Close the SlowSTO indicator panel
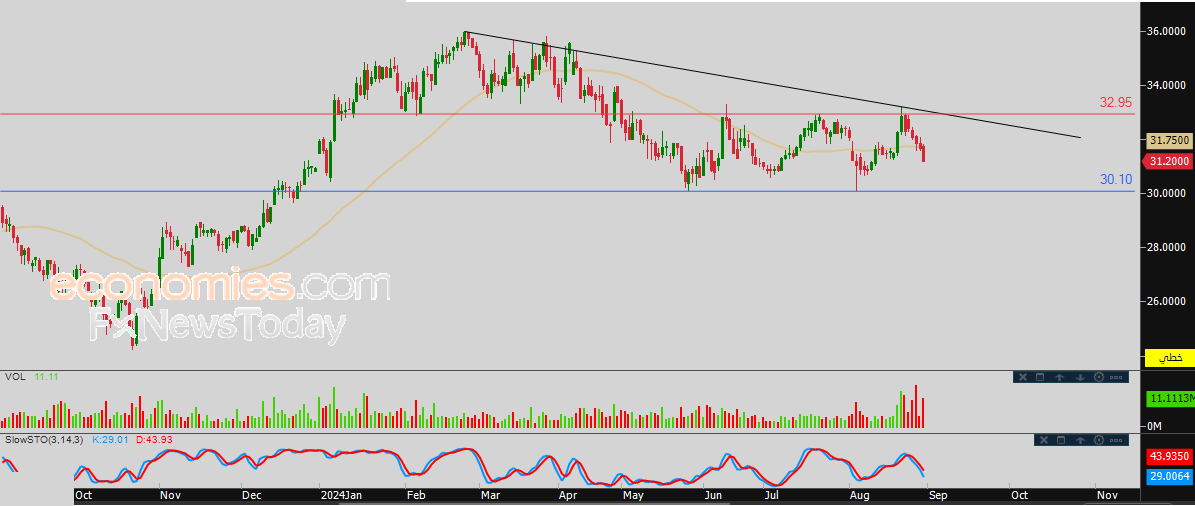Screen dimensions: 1195x506 click(x=1044, y=440)
